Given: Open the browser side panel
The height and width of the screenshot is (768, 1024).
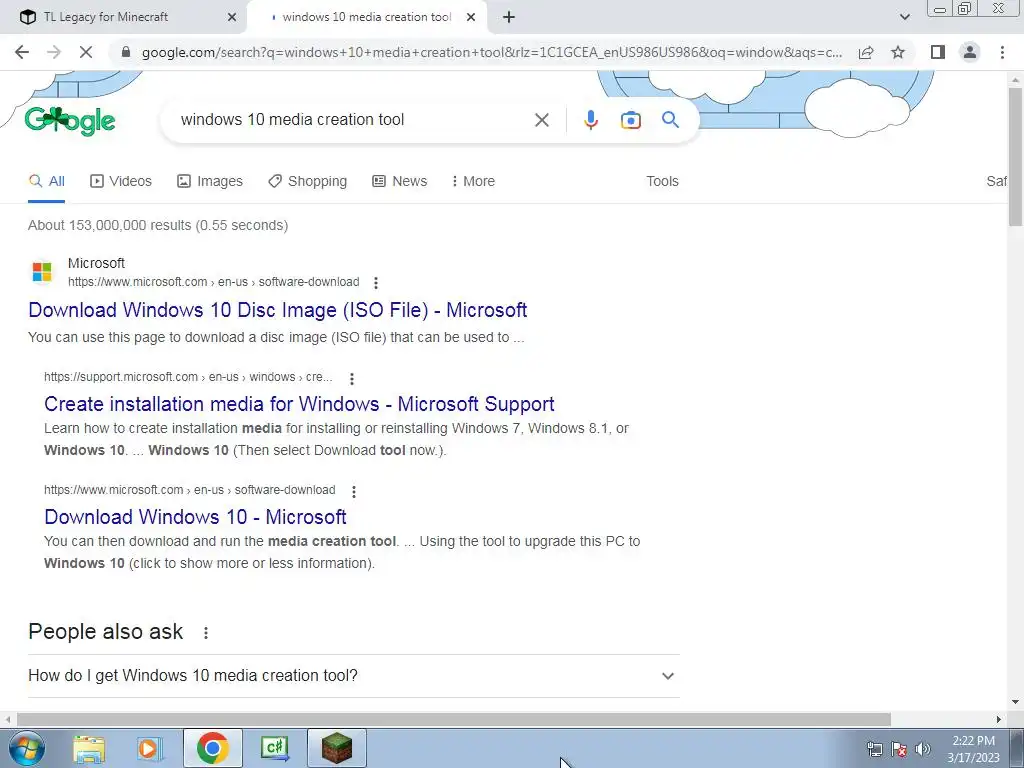Looking at the screenshot, I should 938,52.
